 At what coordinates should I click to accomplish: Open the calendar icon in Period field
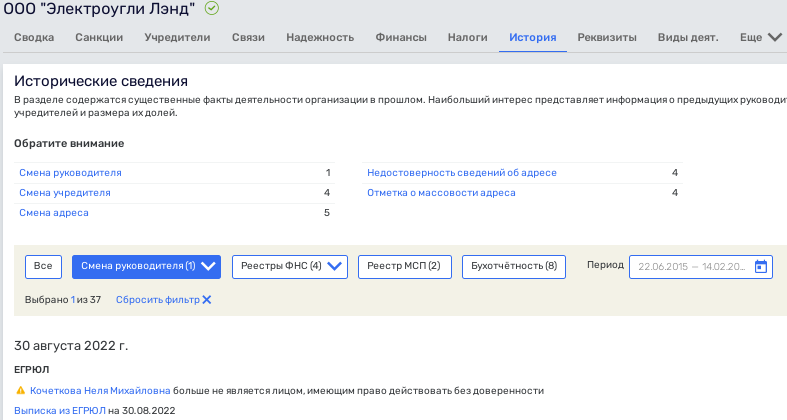pyautogui.click(x=760, y=266)
